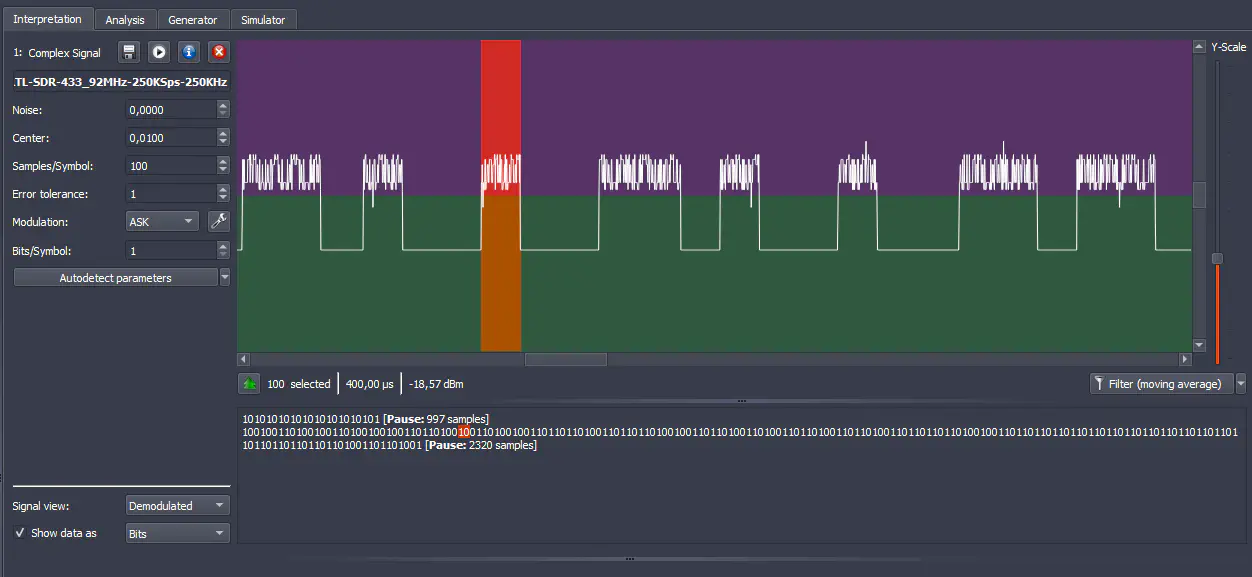Screen dimensions: 1252x577
Task: Increase Samples/Symbol with up spinner arrow
Action: coord(223,161)
